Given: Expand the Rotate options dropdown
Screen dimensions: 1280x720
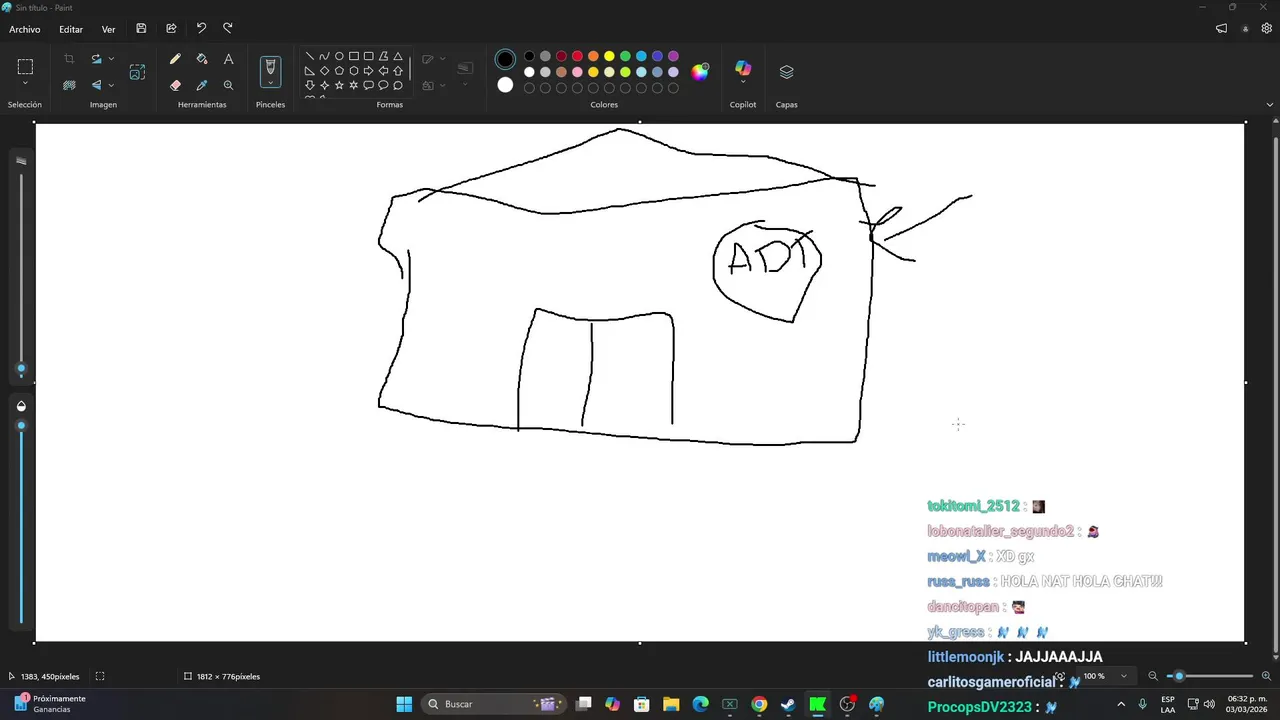Looking at the screenshot, I should 111,60.
